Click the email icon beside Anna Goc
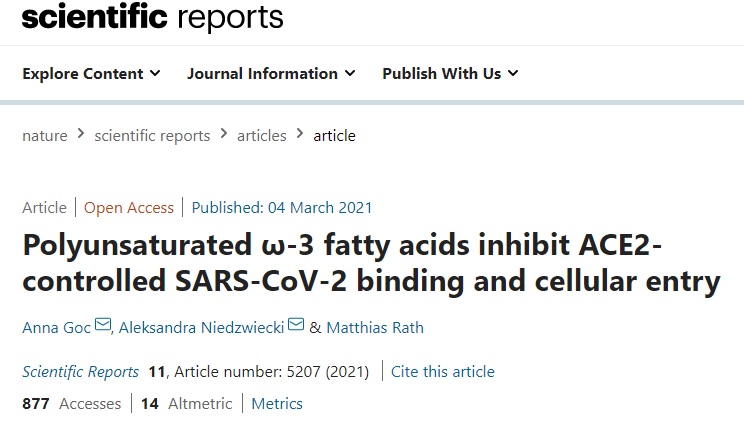The width and height of the screenshot is (744, 433). pos(102,325)
